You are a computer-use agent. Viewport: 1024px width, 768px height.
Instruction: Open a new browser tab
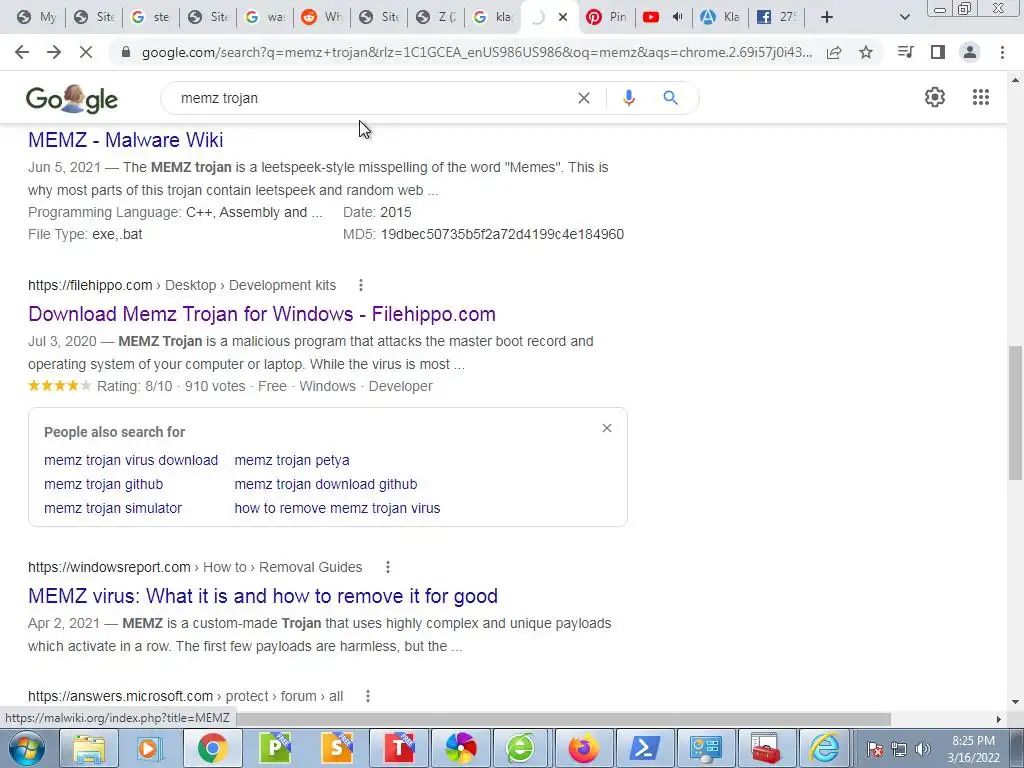827,17
